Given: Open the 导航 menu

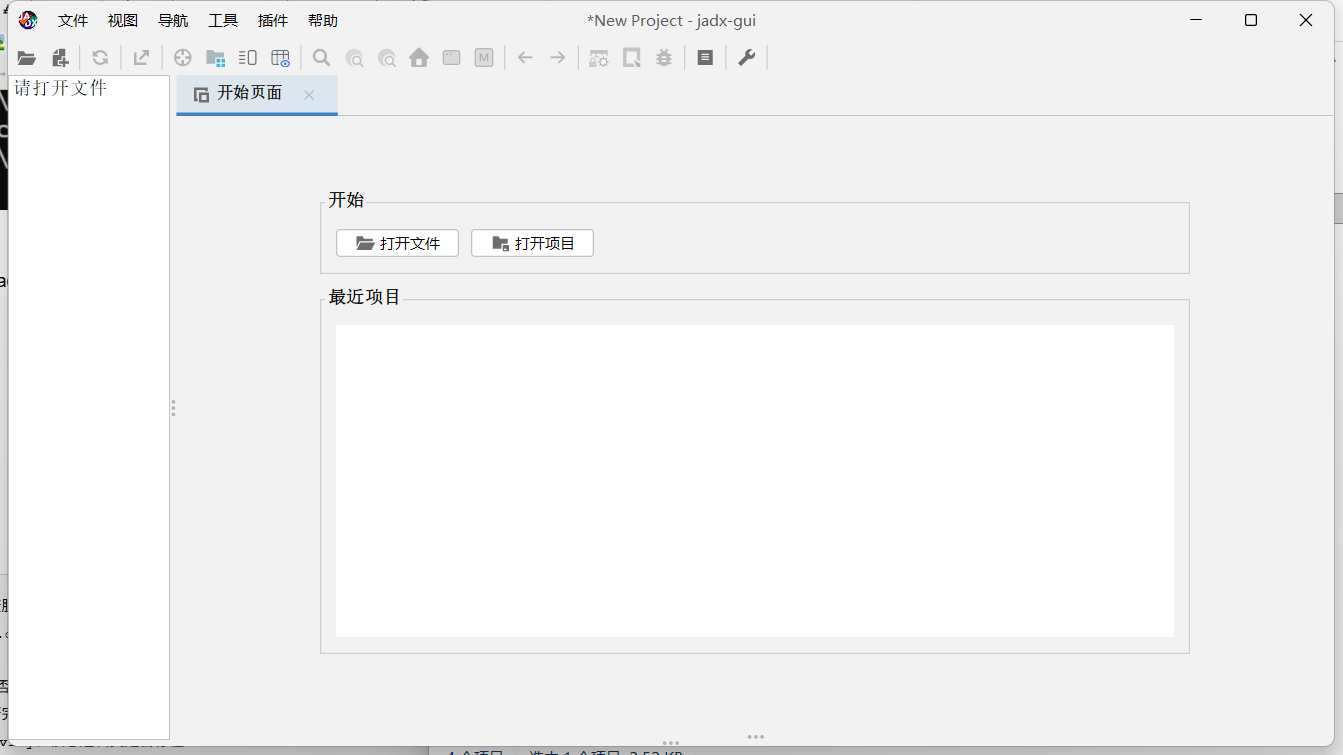Looking at the screenshot, I should (x=173, y=21).
